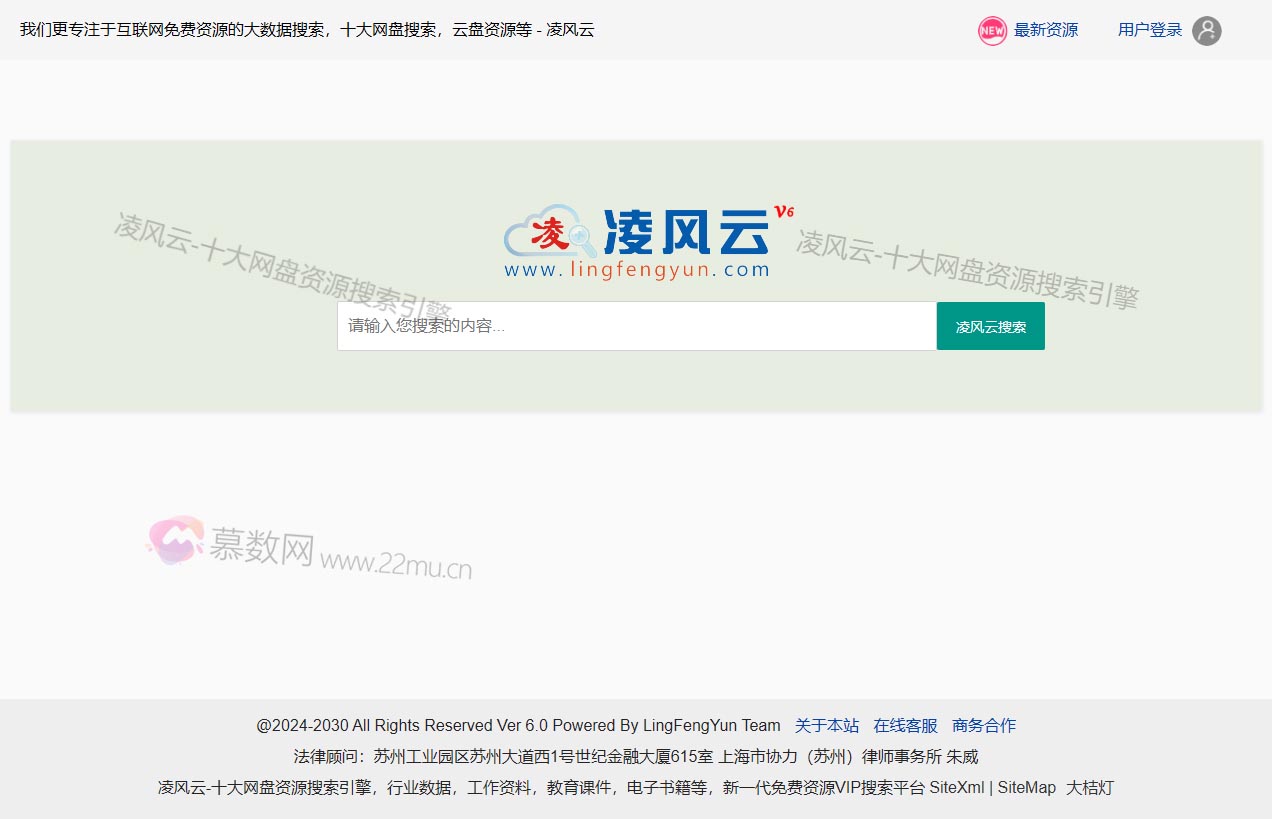This screenshot has width=1272, height=819.
Task: Open user profile via the avatar icon
Action: point(1206,31)
